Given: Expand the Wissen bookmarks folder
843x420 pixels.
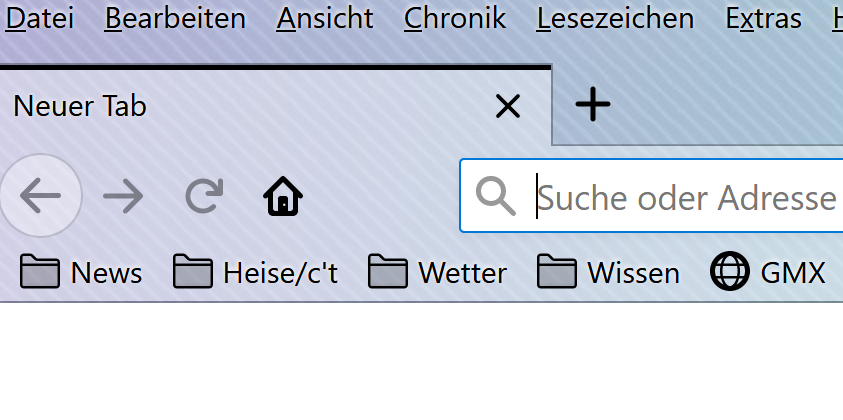Looking at the screenshot, I should [x=608, y=271].
